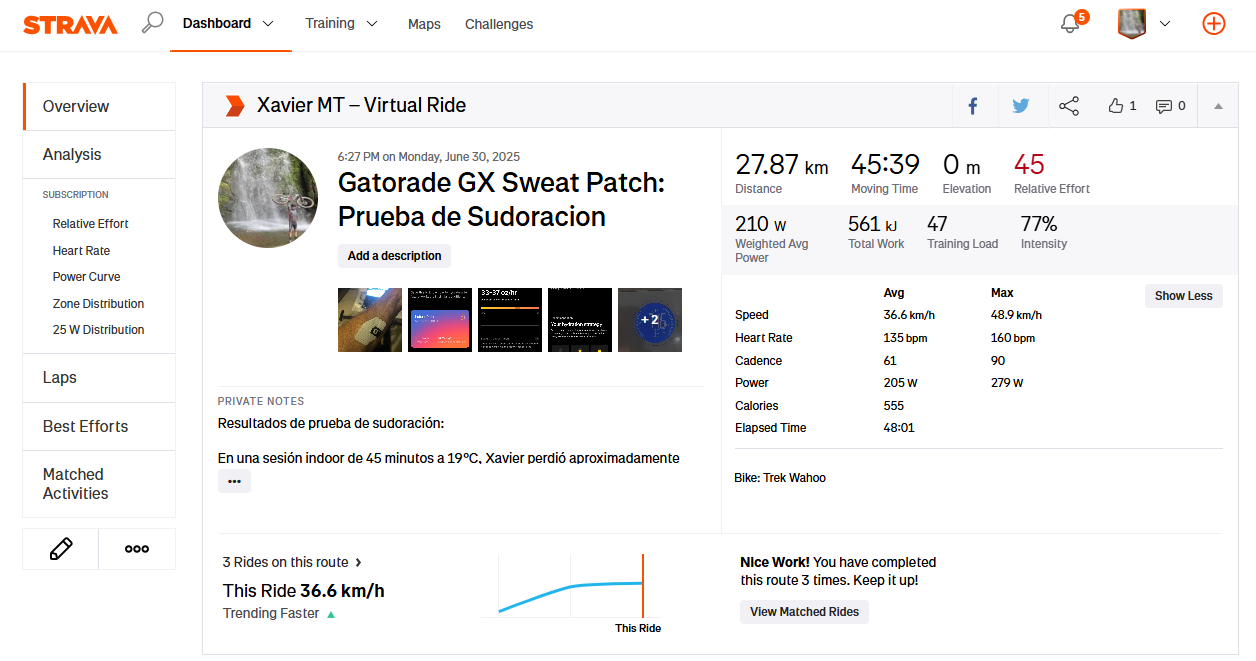Open Power Curve subscription item
Viewport: 1256px width, 661px height.
tap(87, 277)
